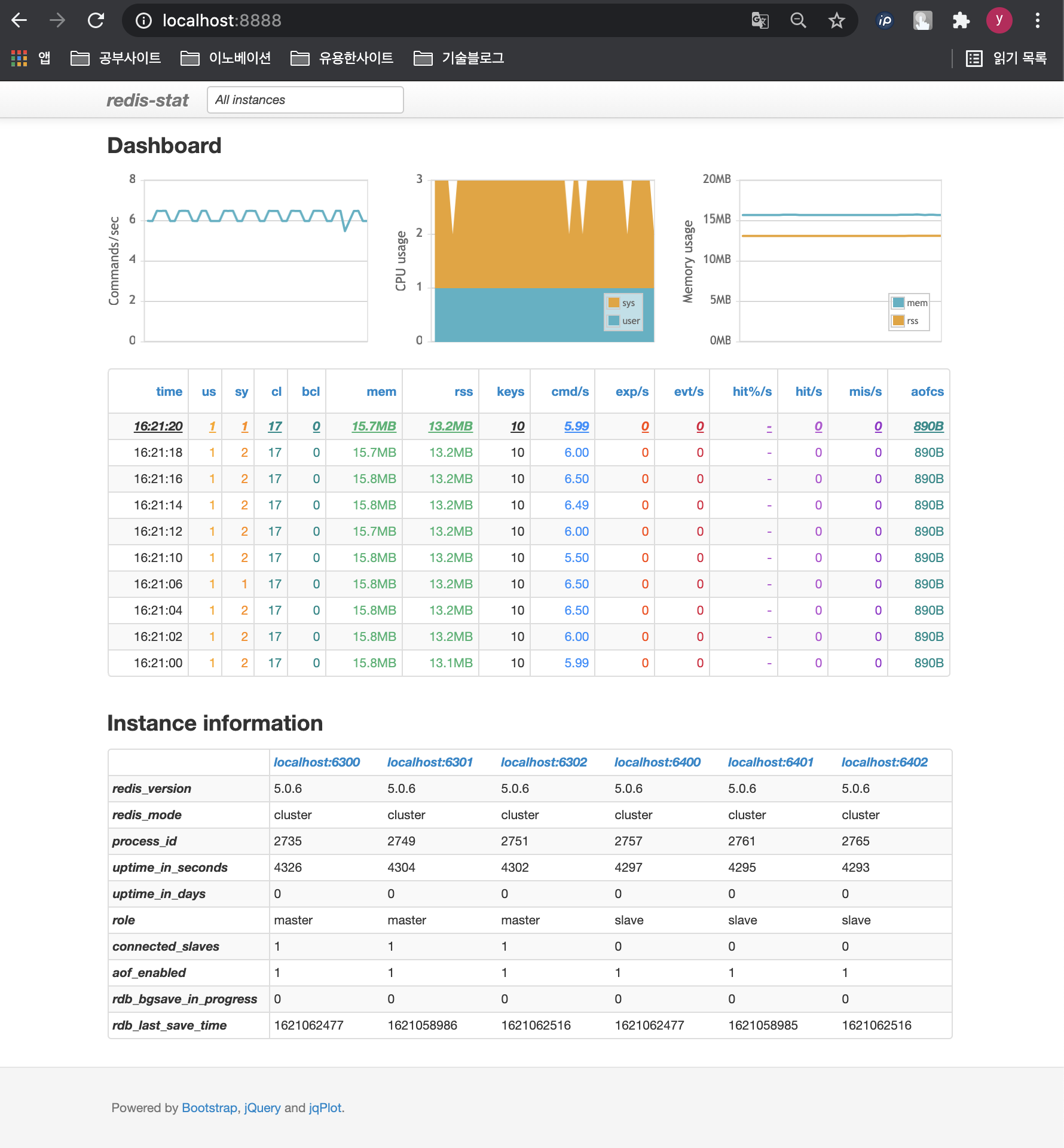Open the jqPlot footer link
The width and height of the screenshot is (1064, 1148).
coord(325,1108)
